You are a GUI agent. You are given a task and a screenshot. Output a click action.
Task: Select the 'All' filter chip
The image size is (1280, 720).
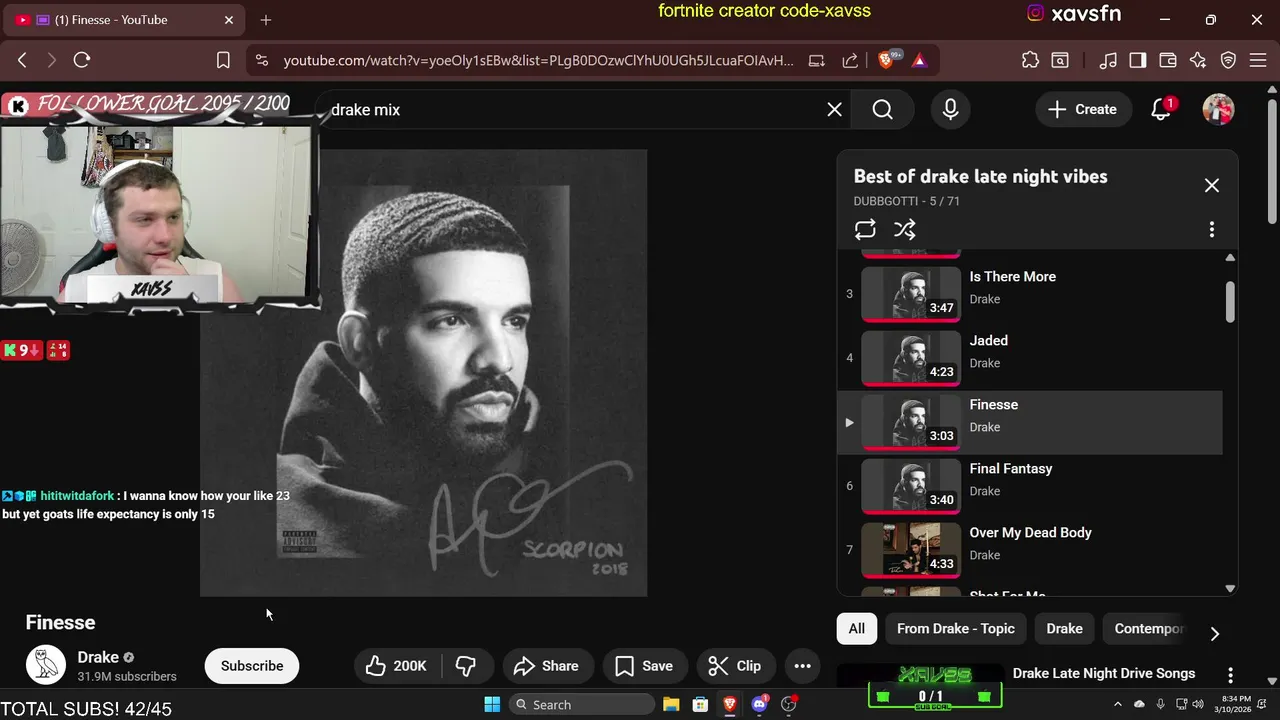click(x=857, y=628)
